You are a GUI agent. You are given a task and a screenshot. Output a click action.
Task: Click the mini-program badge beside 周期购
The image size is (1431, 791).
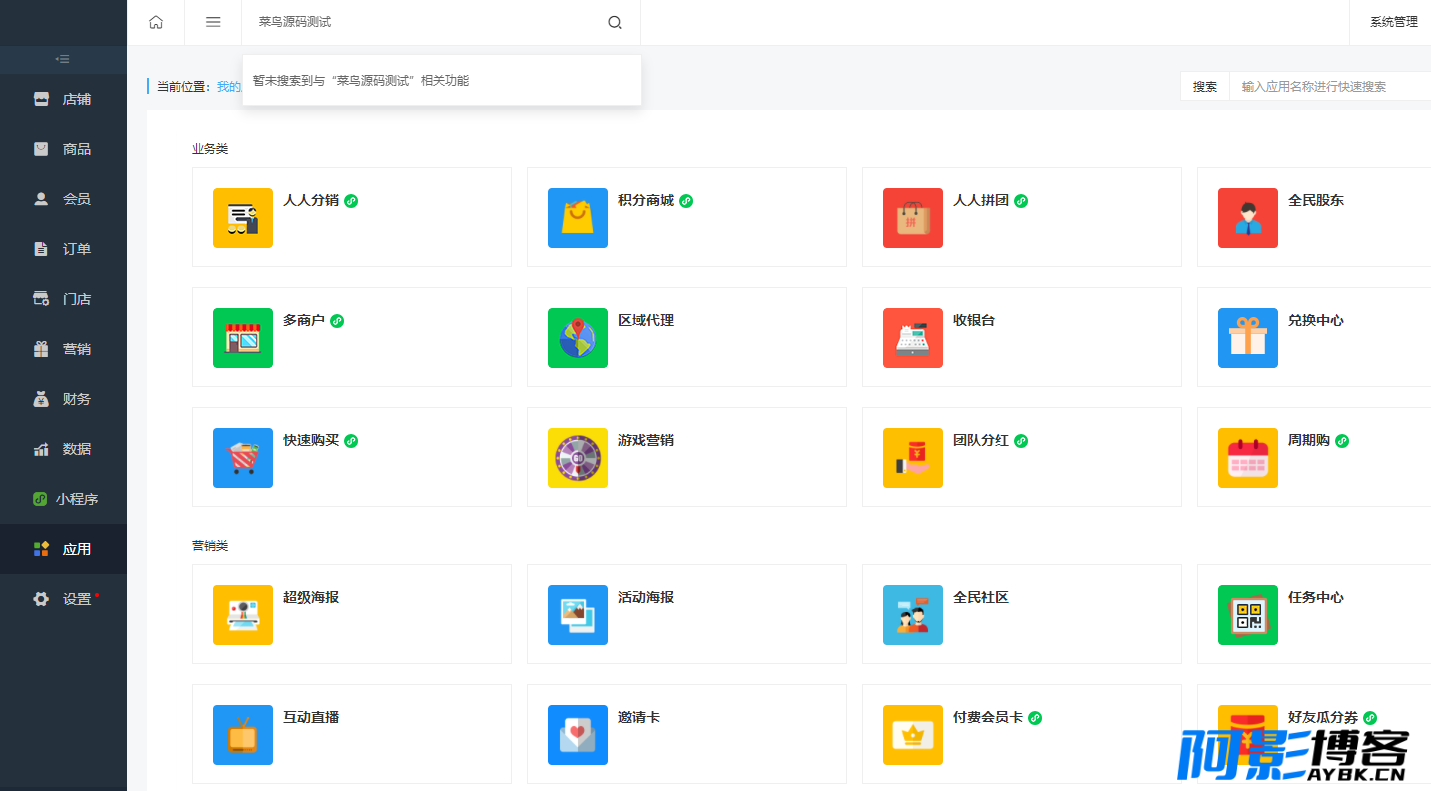pos(1342,441)
